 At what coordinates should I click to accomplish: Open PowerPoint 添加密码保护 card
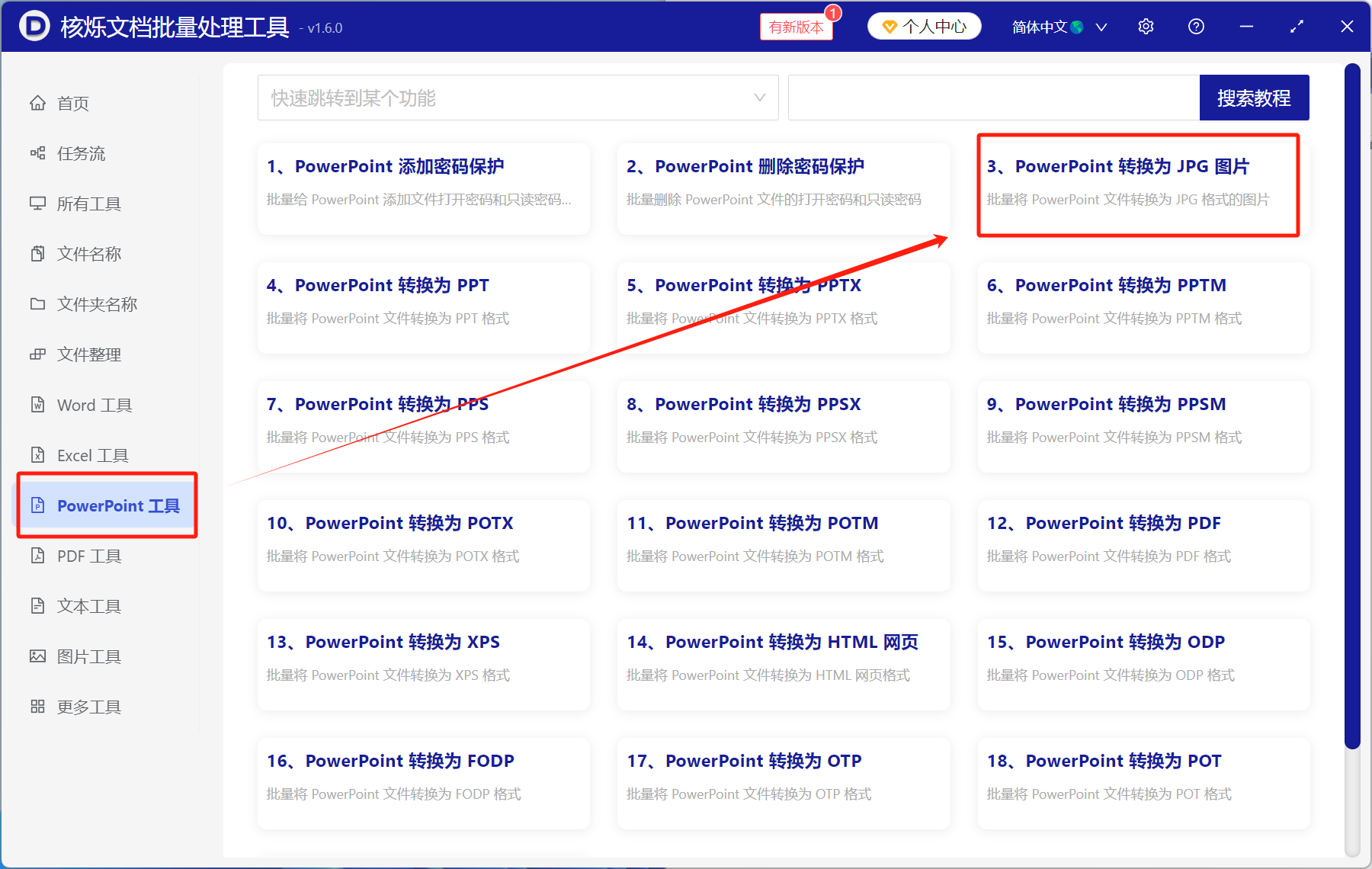coord(424,189)
